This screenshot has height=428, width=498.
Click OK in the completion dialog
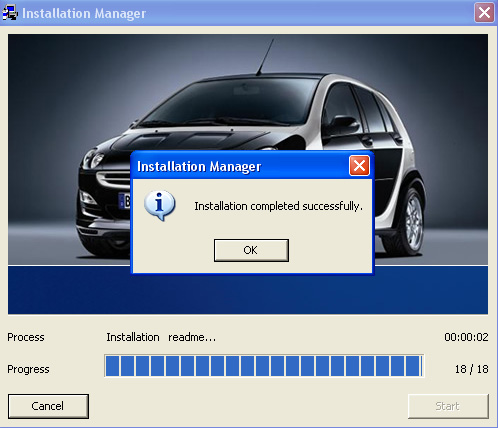[x=251, y=250]
